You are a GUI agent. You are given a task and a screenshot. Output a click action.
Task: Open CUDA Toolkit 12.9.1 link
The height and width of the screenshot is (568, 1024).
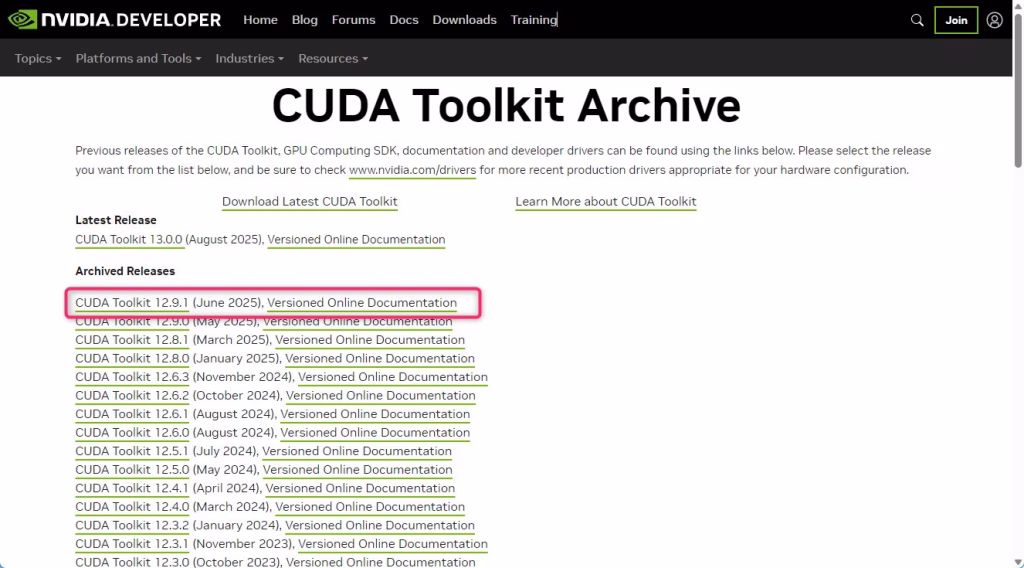point(131,303)
